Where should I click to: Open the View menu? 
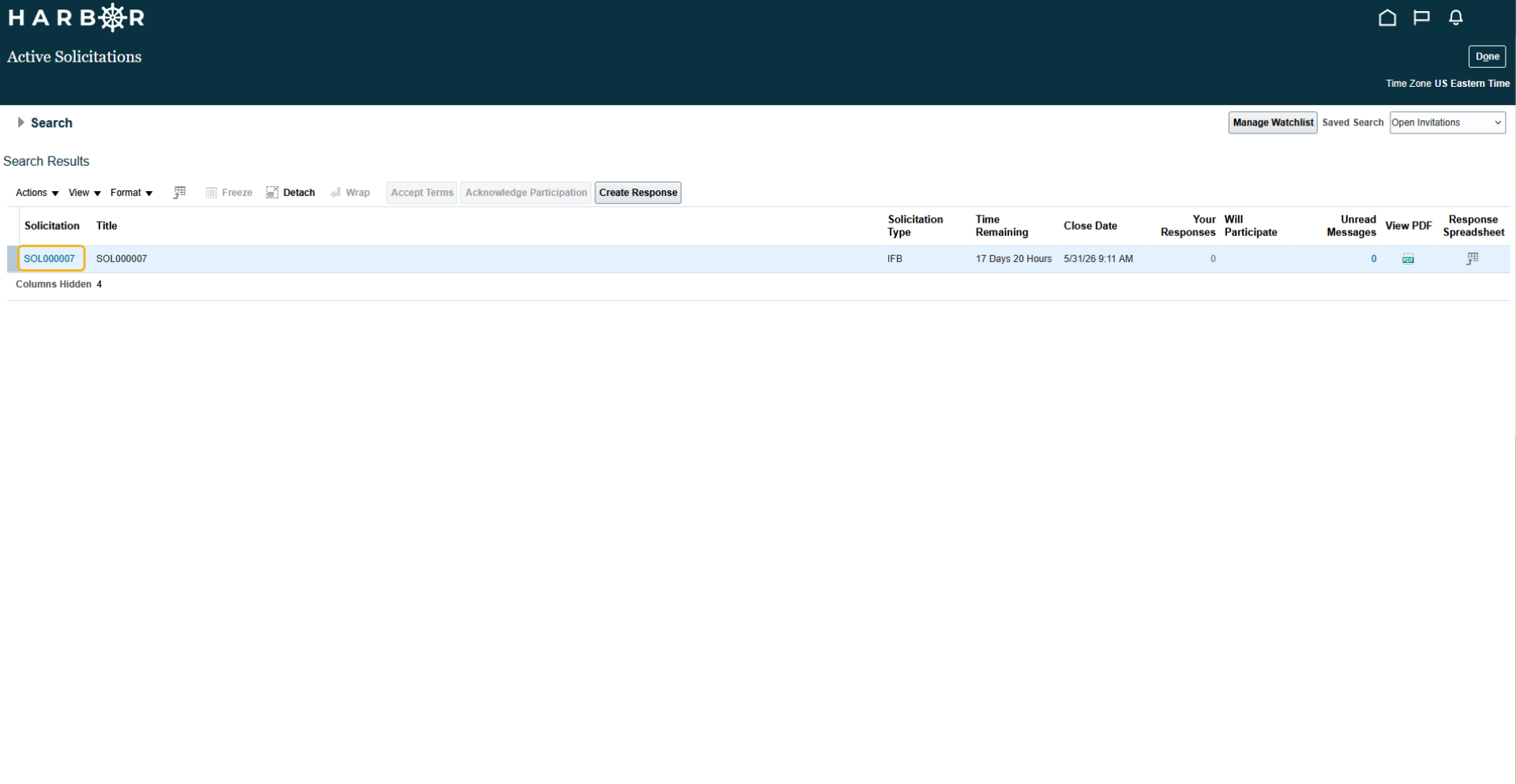click(x=84, y=193)
